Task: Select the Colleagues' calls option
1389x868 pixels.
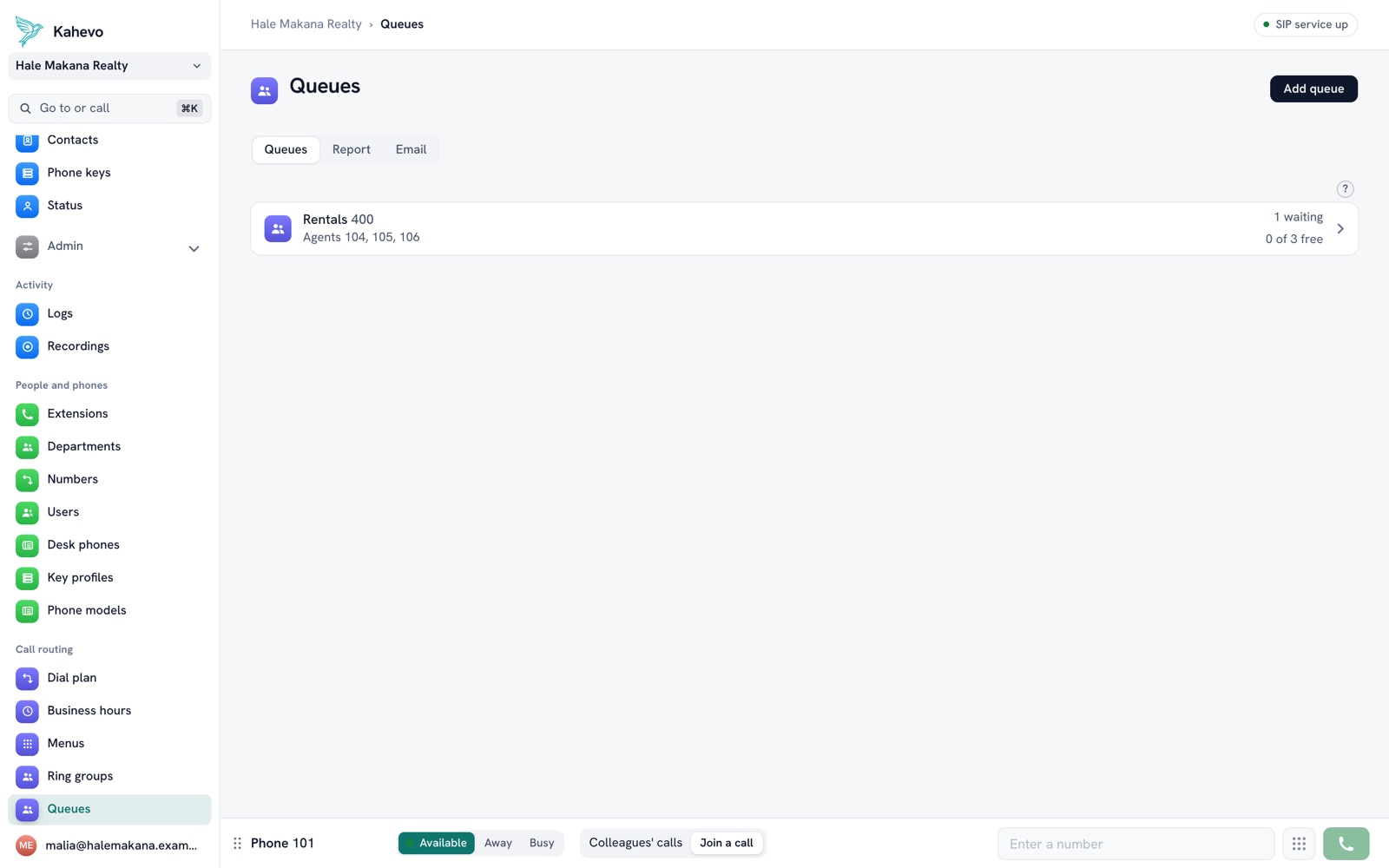Action: (635, 843)
